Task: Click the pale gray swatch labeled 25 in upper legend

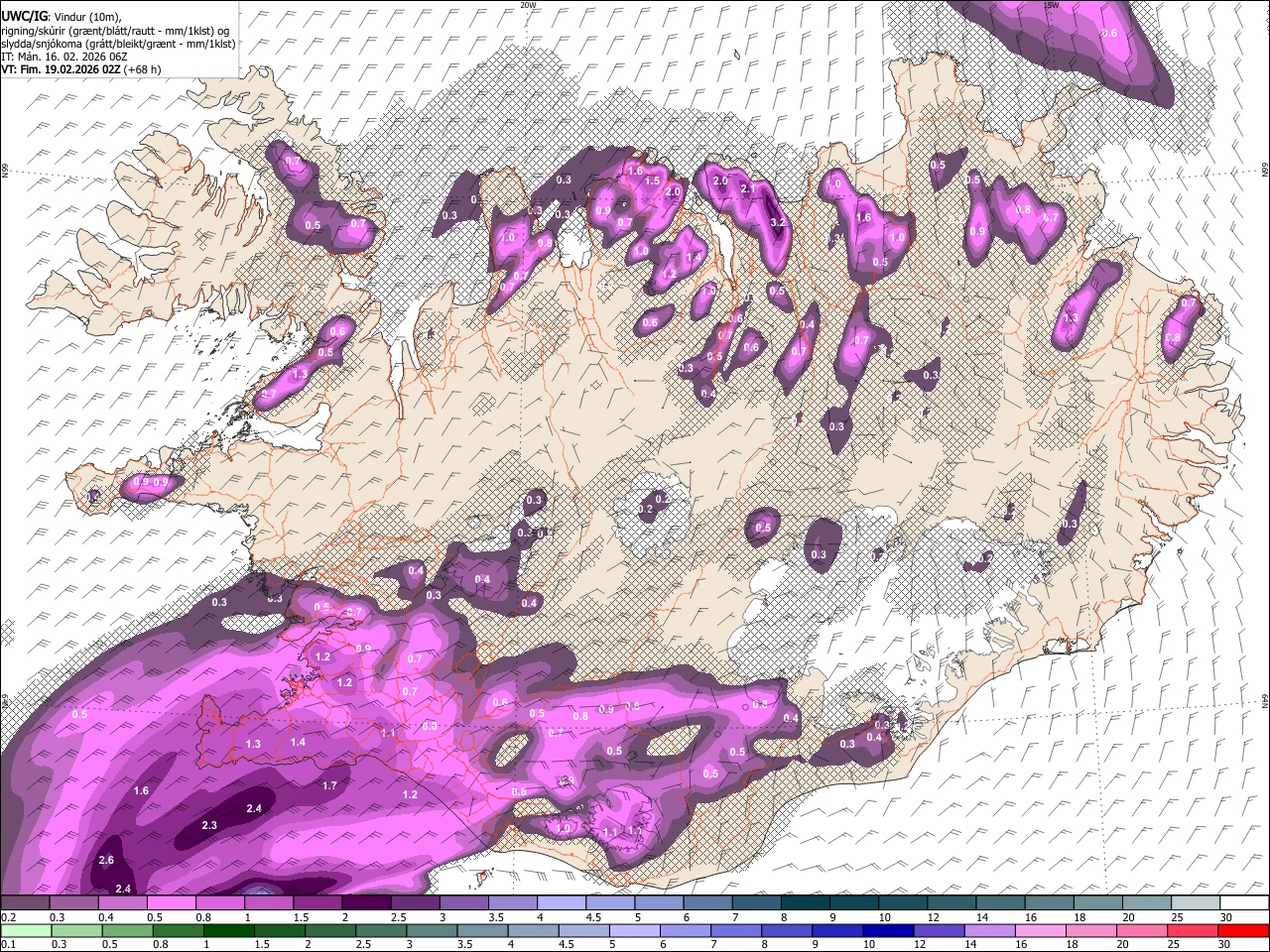Action: pos(1197,903)
